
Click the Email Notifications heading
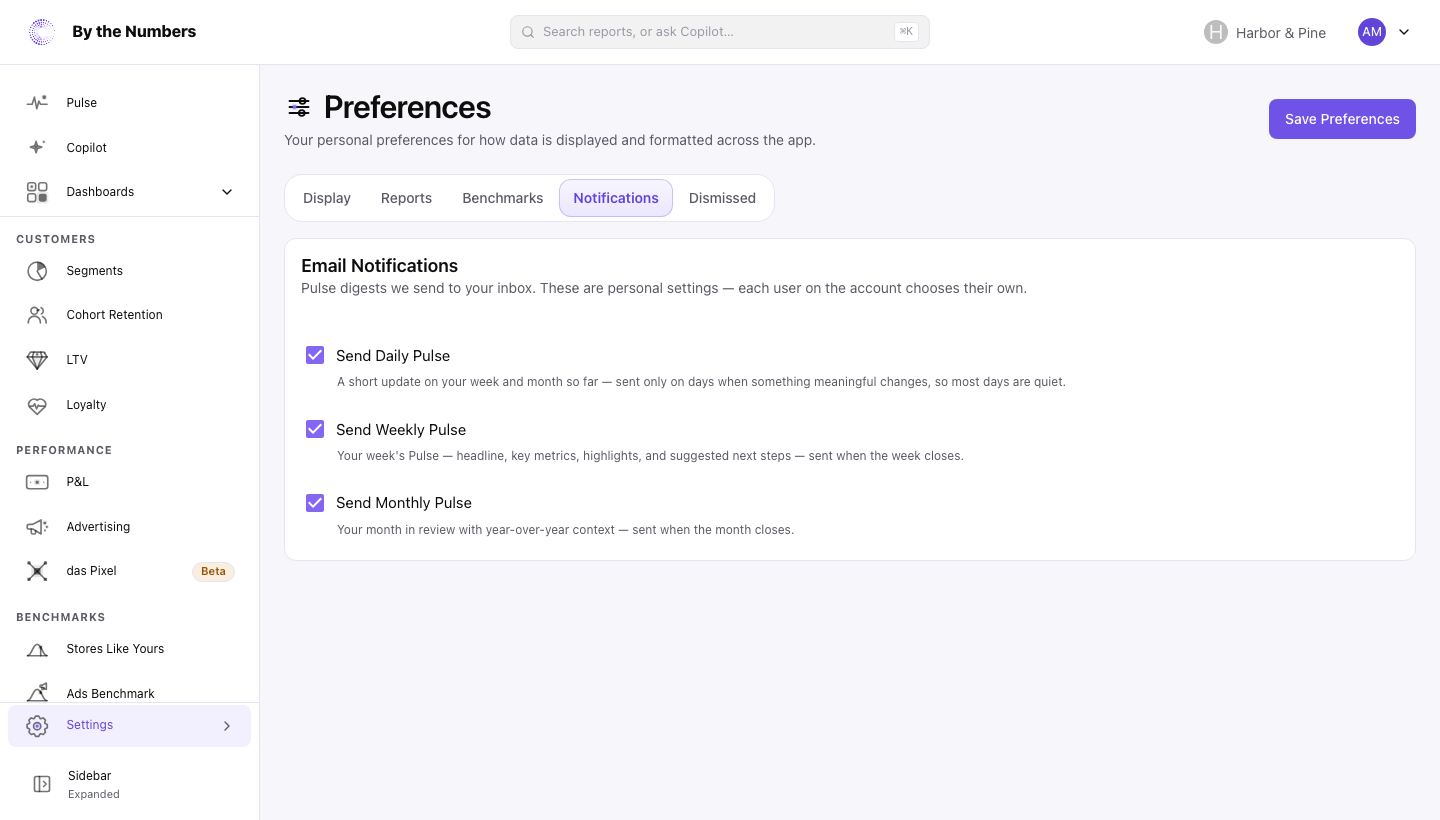click(380, 266)
